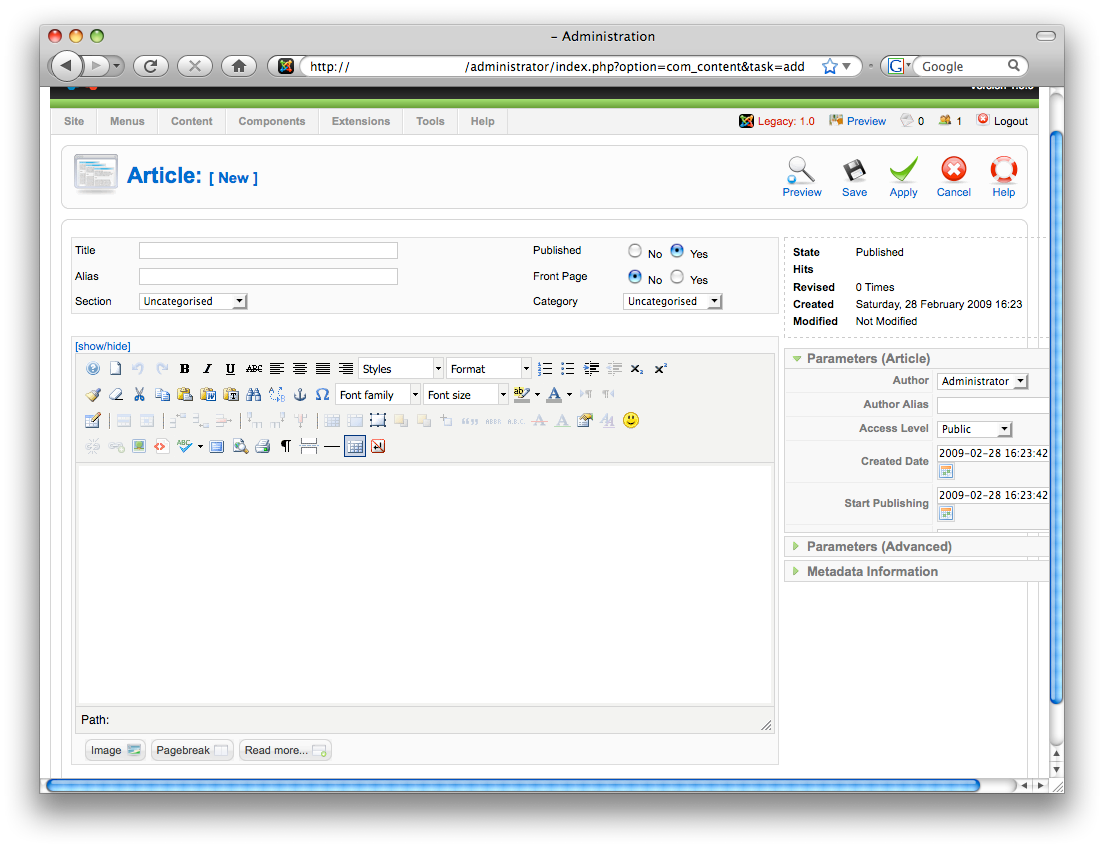Set Published to No

[635, 251]
